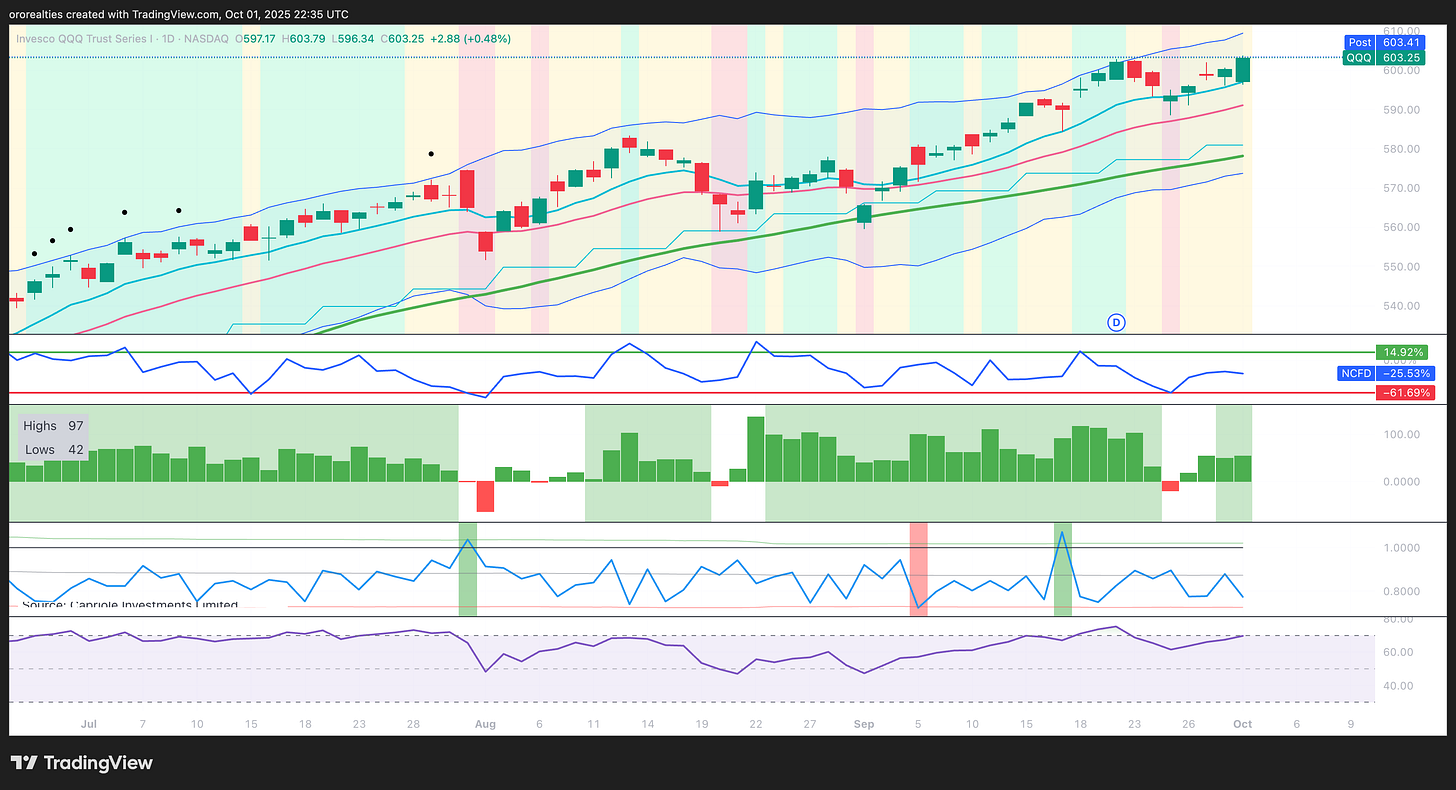The image size is (1456, 790).
Task: Click the 27 date label on time axis
Action: (810, 723)
